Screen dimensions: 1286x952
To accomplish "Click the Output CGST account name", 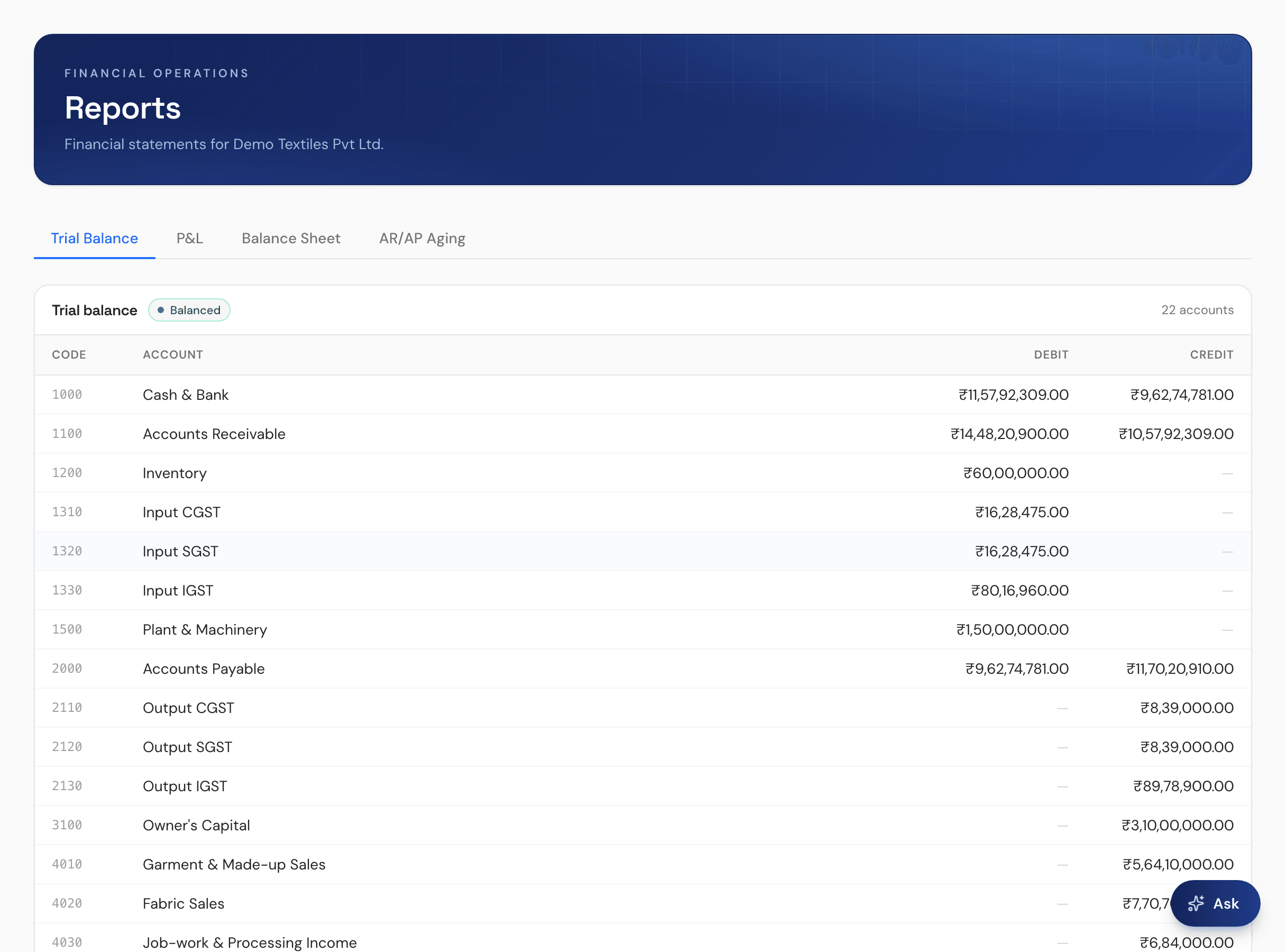I will pyautogui.click(x=188, y=708).
